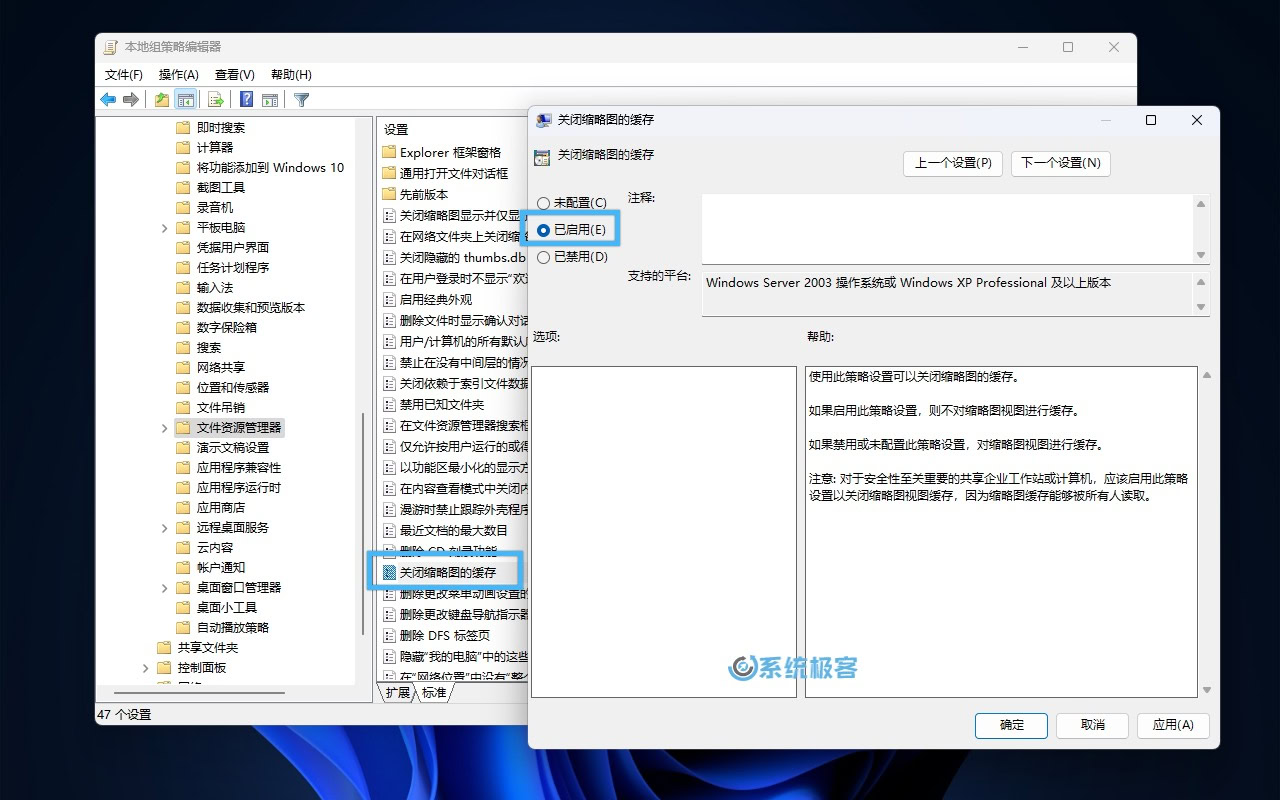Open the 文件(F) menu
The width and height of the screenshot is (1280, 800).
[x=124, y=75]
